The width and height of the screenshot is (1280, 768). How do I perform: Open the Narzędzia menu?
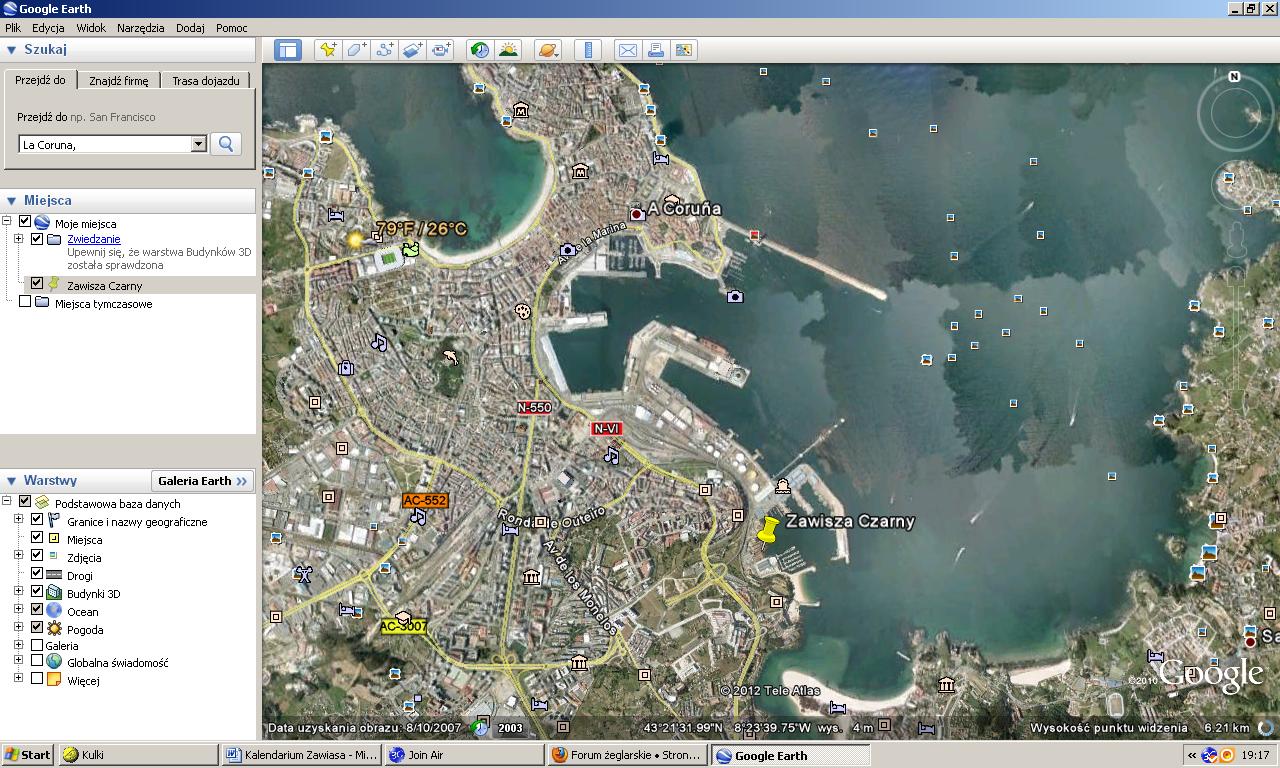pos(140,28)
